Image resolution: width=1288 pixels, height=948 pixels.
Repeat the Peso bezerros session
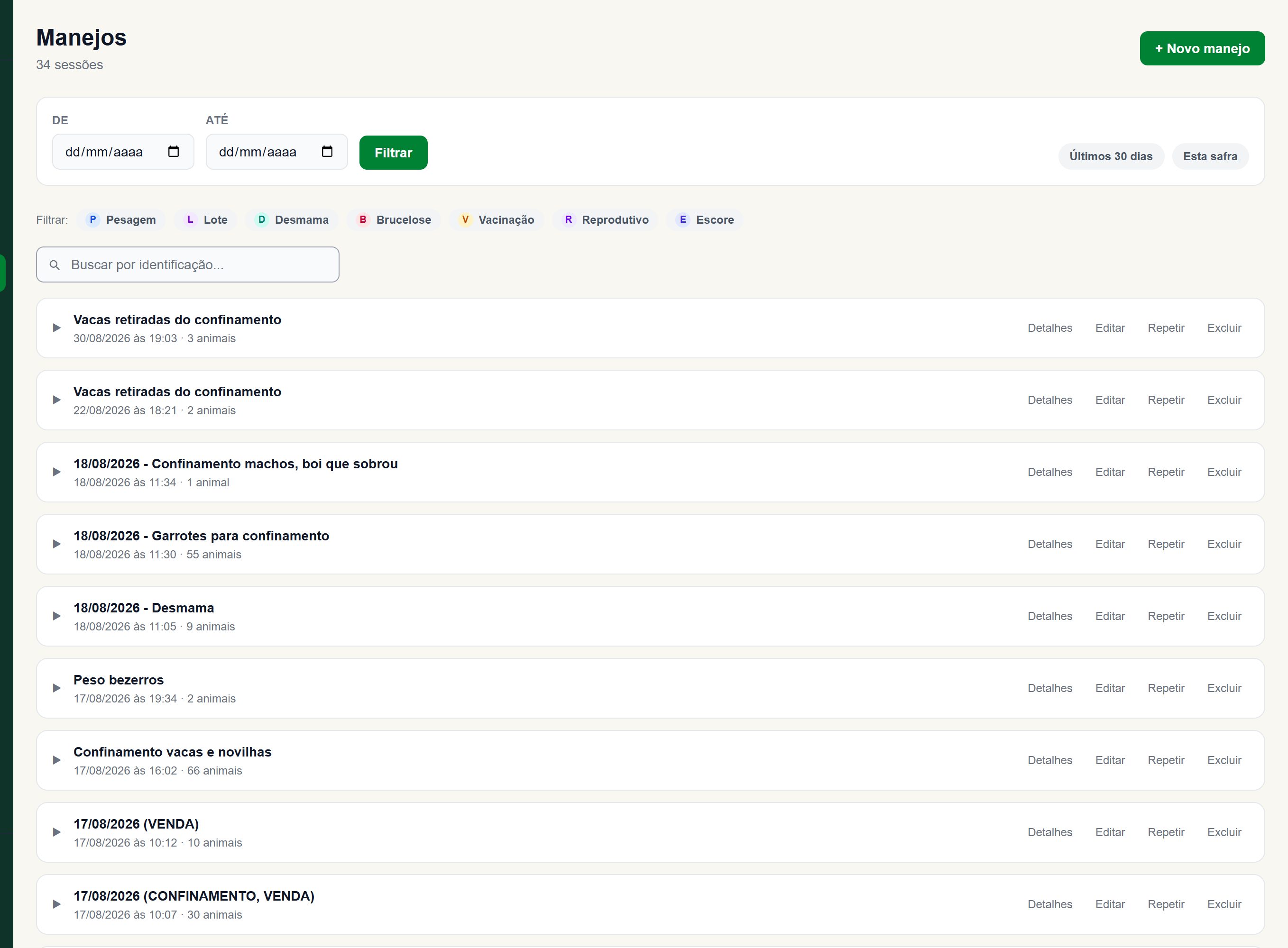(1166, 688)
